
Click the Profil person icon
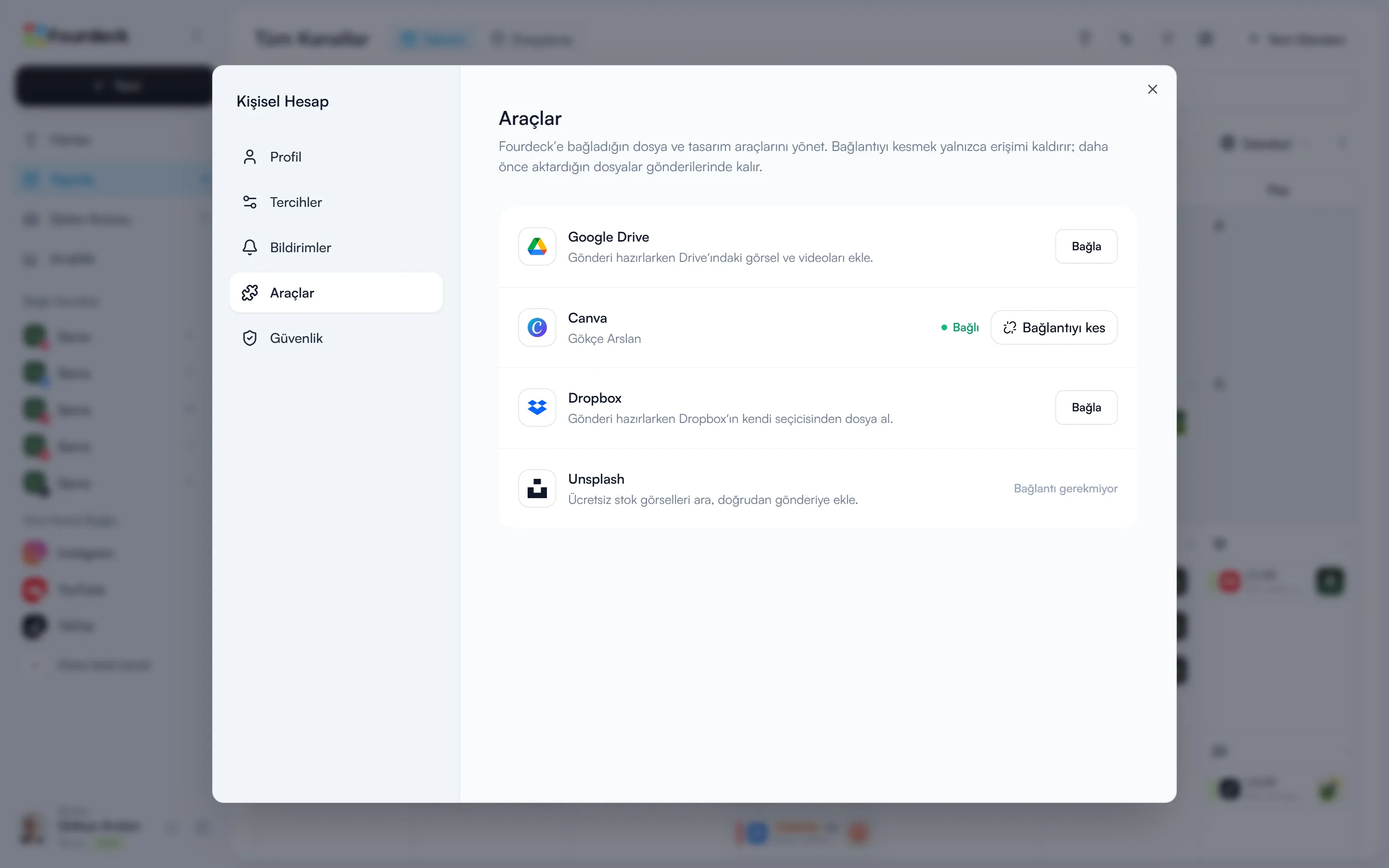tap(250, 157)
